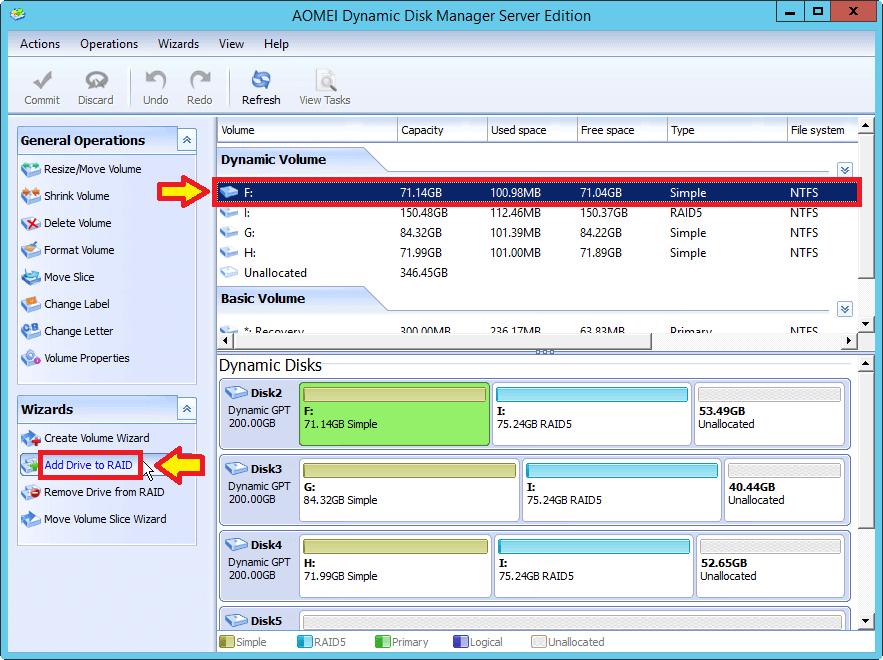Select the H: volume row

537,253
